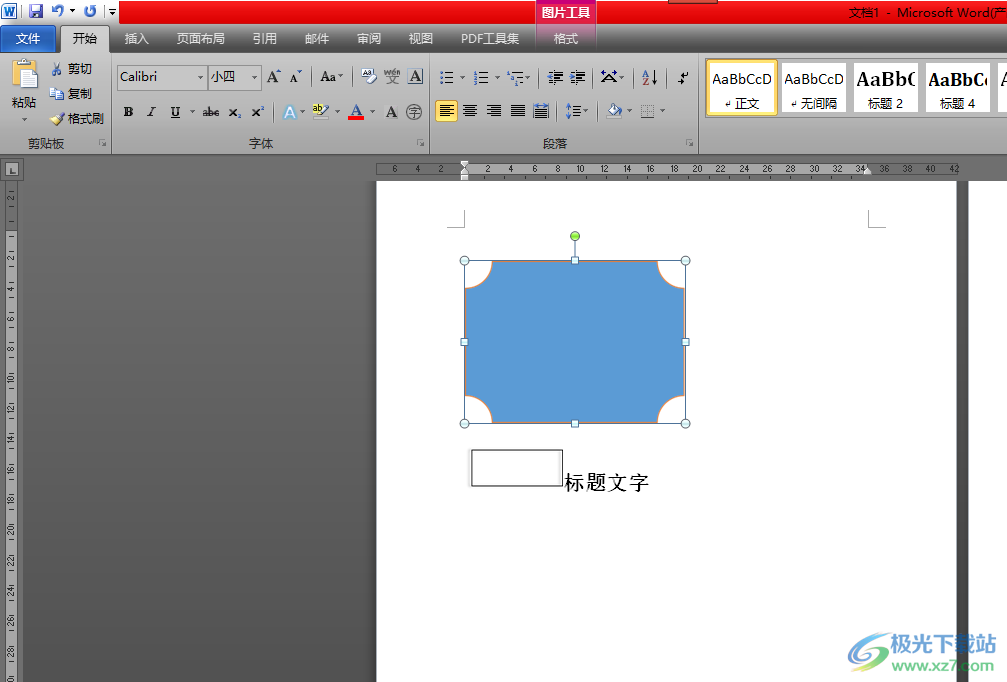The width and height of the screenshot is (1007, 682).
Task: Click the character border icon
Action: [416, 77]
